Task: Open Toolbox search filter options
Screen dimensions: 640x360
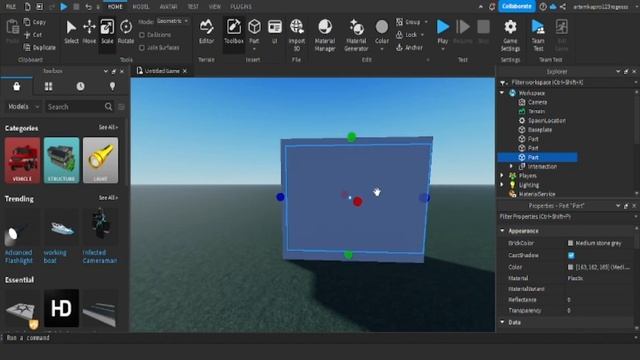Action: pyautogui.click(x=121, y=107)
